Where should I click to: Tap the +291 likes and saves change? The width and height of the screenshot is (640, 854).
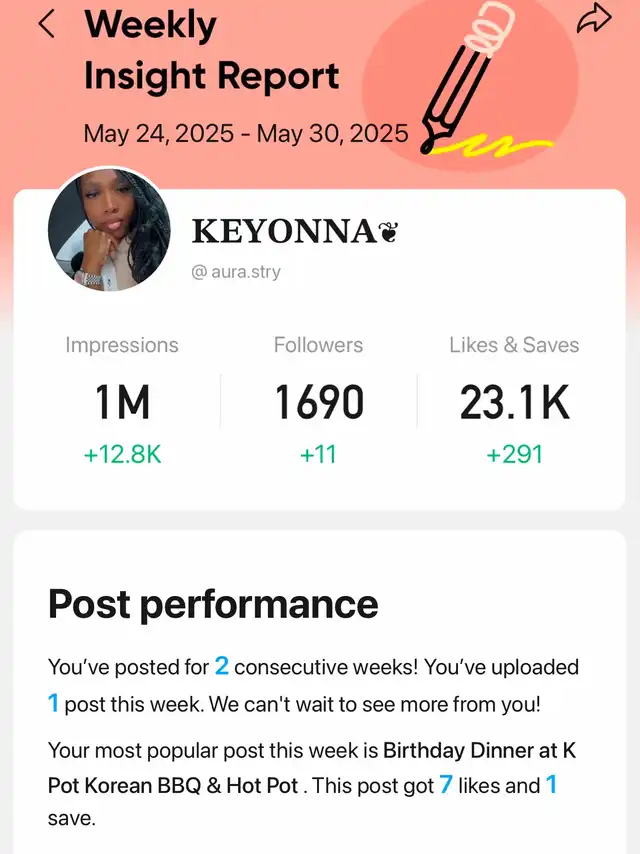pyautogui.click(x=514, y=454)
